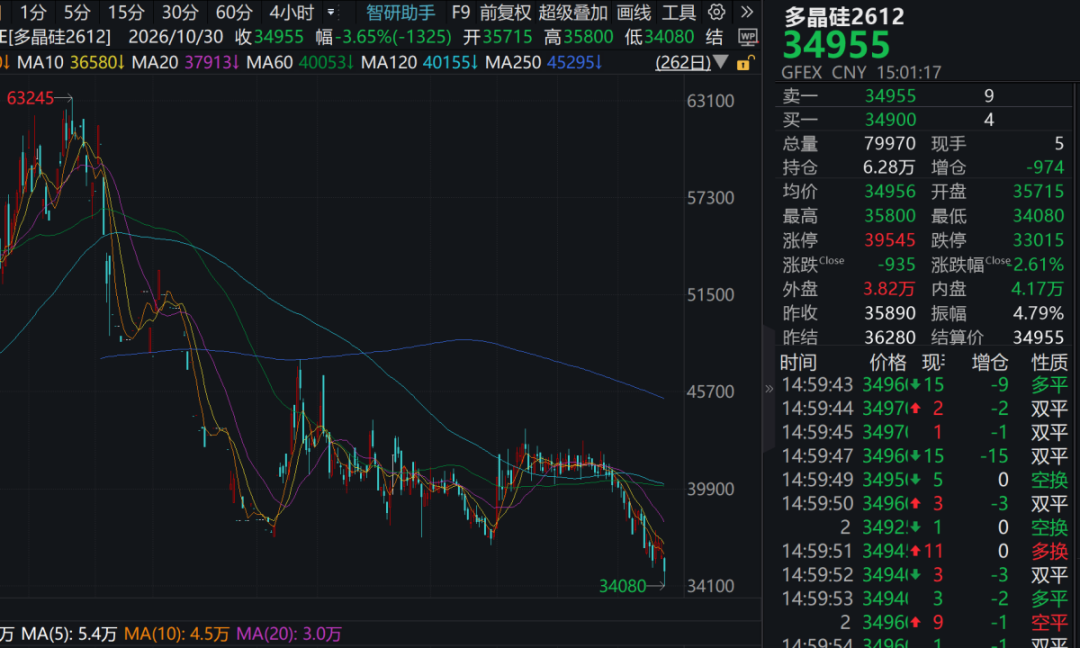Click the 14:59:43 trade tick row
Image resolution: width=1080 pixels, height=648 pixels.
click(x=924, y=385)
